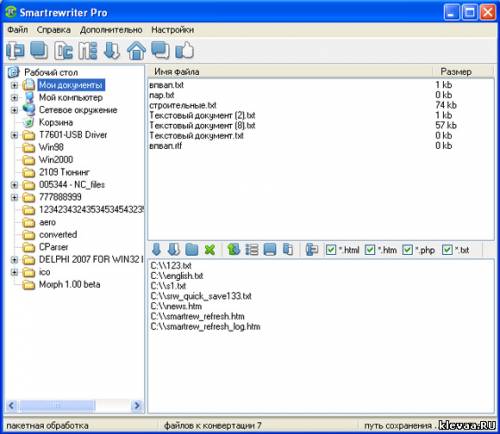The height and width of the screenshot is (434, 500).
Task: Click the Рабочий стол desktop icon
Action: 14,72
